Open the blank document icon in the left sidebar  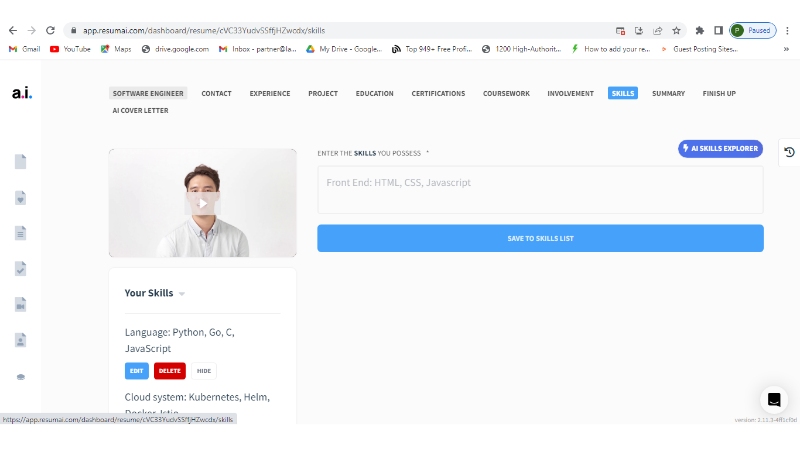coord(20,161)
